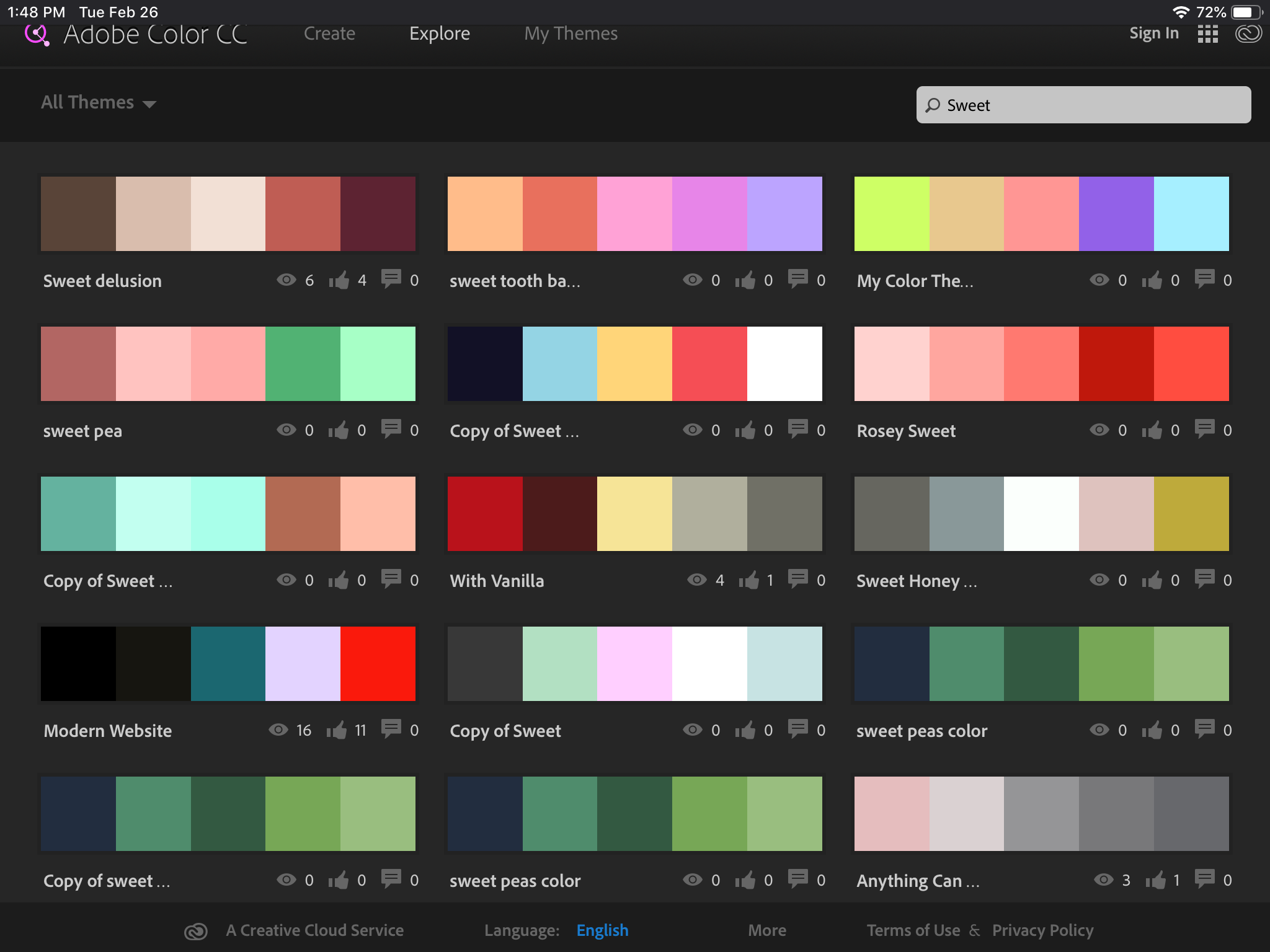Screen dimensions: 1270x952
Task: Pick the yellow swatch in With Vanilla
Action: click(x=634, y=514)
